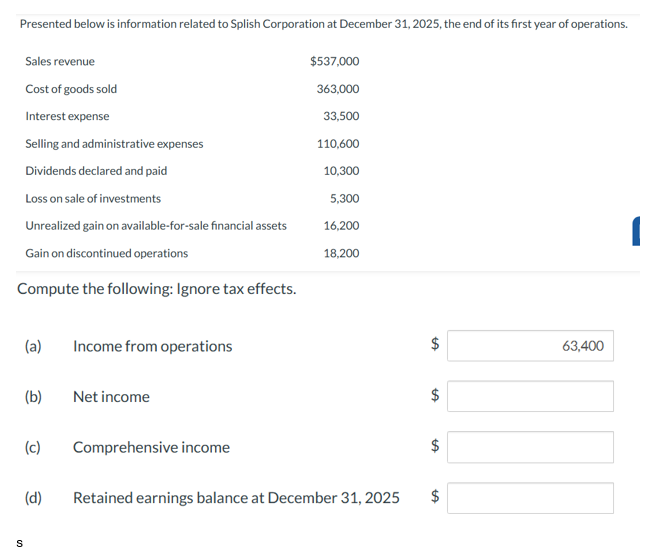Select the Cost of goods sold label
The height and width of the screenshot is (560, 671).
tap(71, 89)
